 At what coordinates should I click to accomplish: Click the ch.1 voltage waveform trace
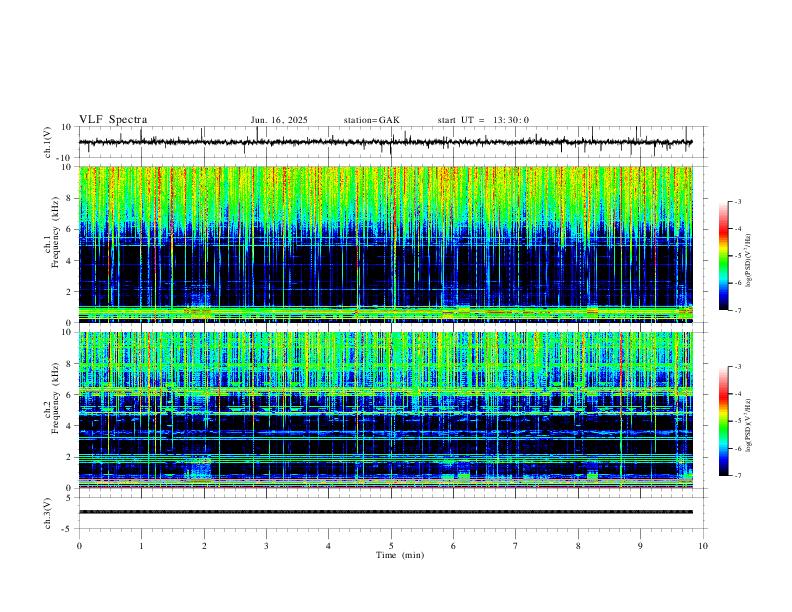click(x=385, y=142)
